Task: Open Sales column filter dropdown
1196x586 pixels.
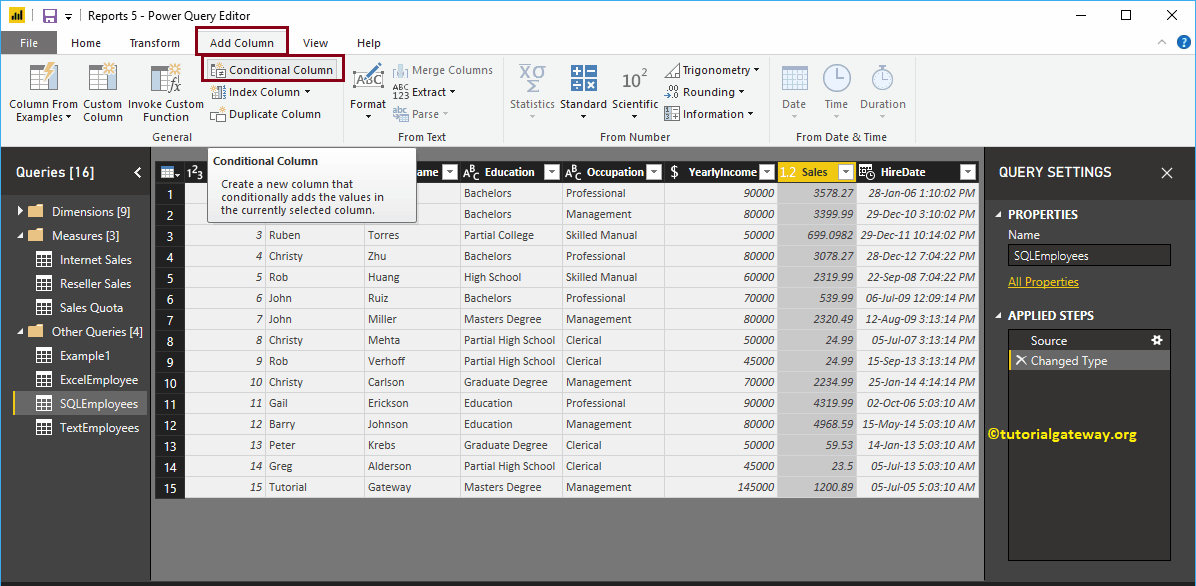Action: pyautogui.click(x=844, y=172)
